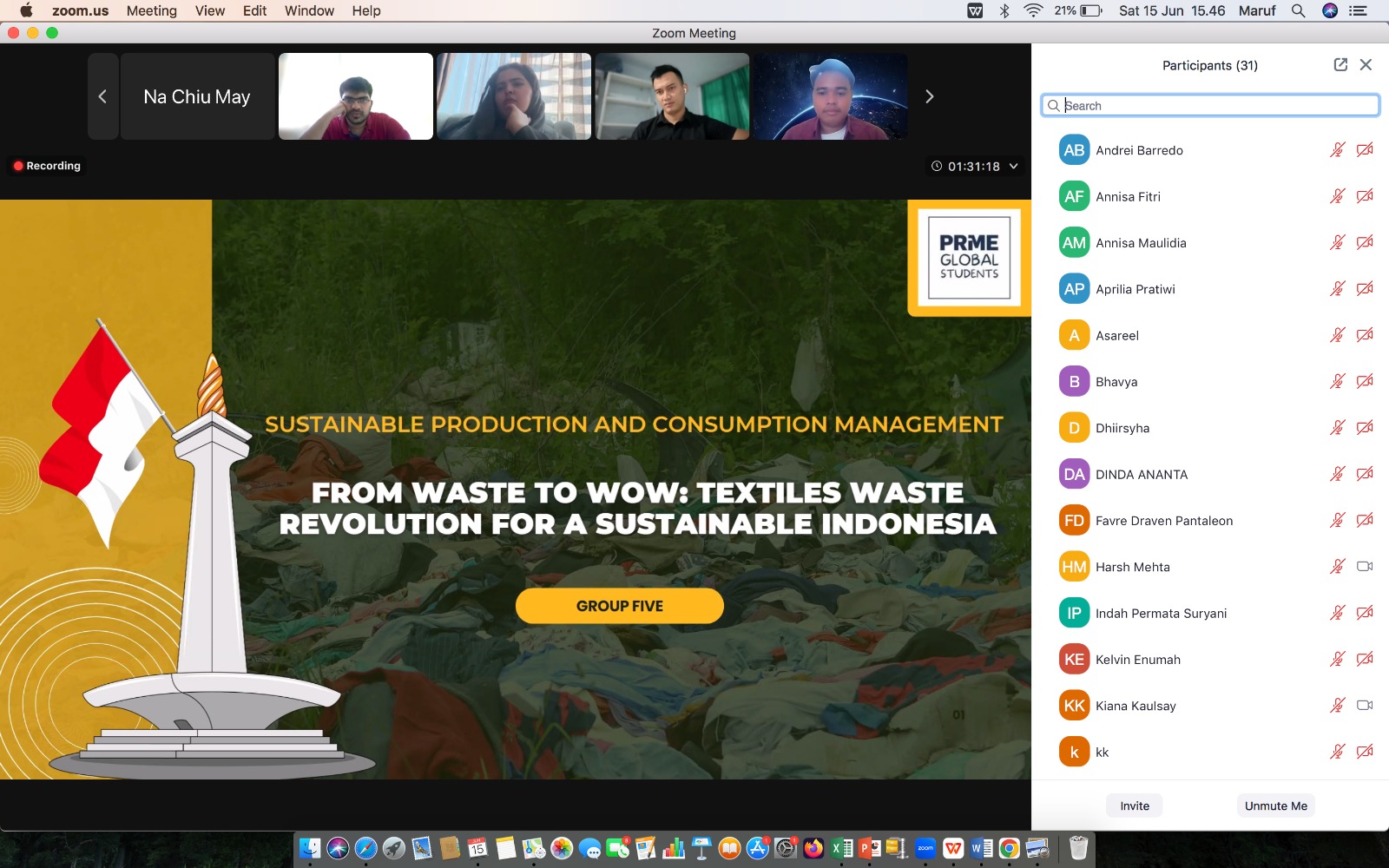This screenshot has height=868, width=1389.
Task: Unmute Bhavya's muted microphone
Action: coord(1338,380)
